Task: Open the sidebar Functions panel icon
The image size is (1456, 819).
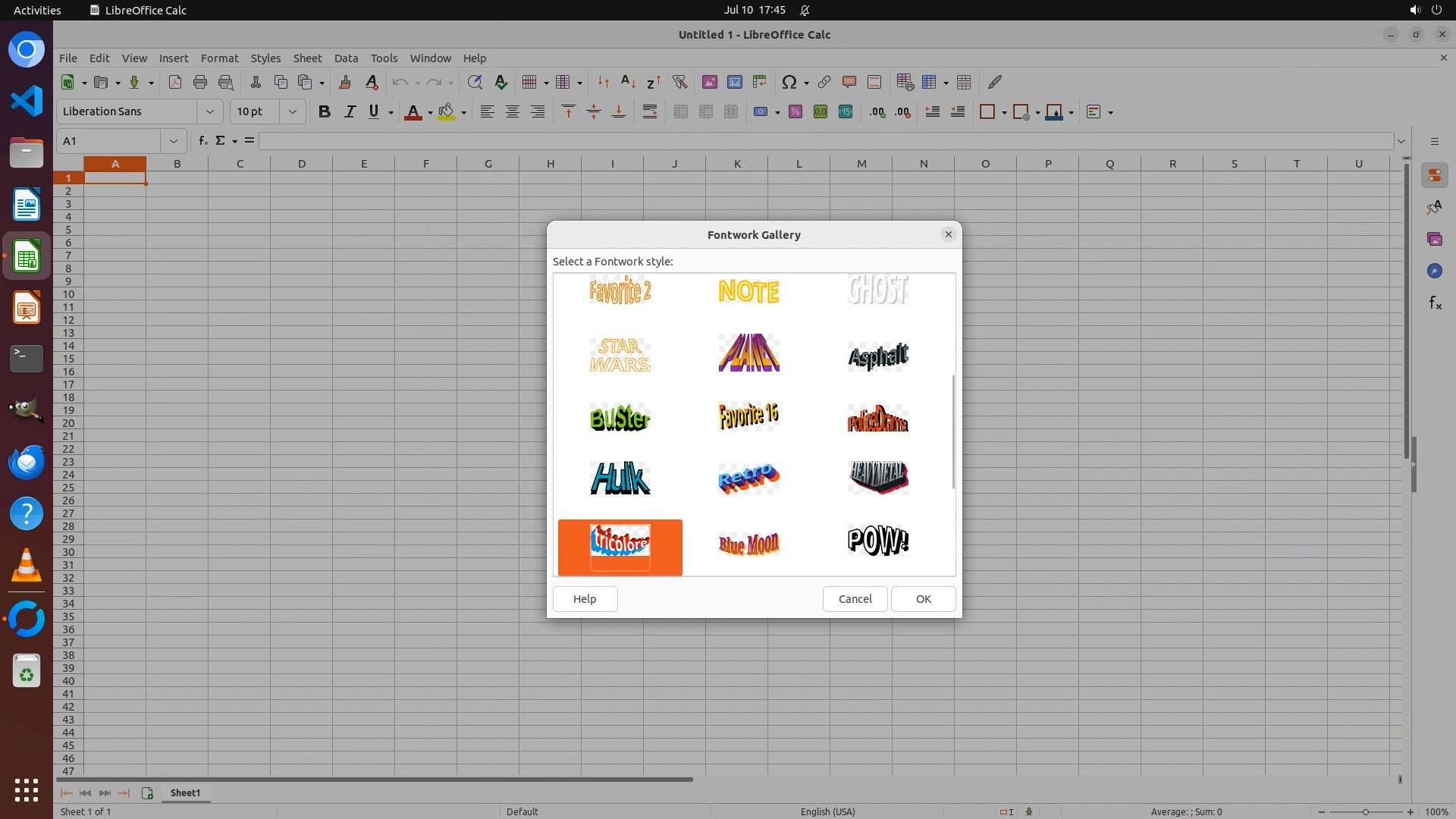Action: coord(1435,303)
